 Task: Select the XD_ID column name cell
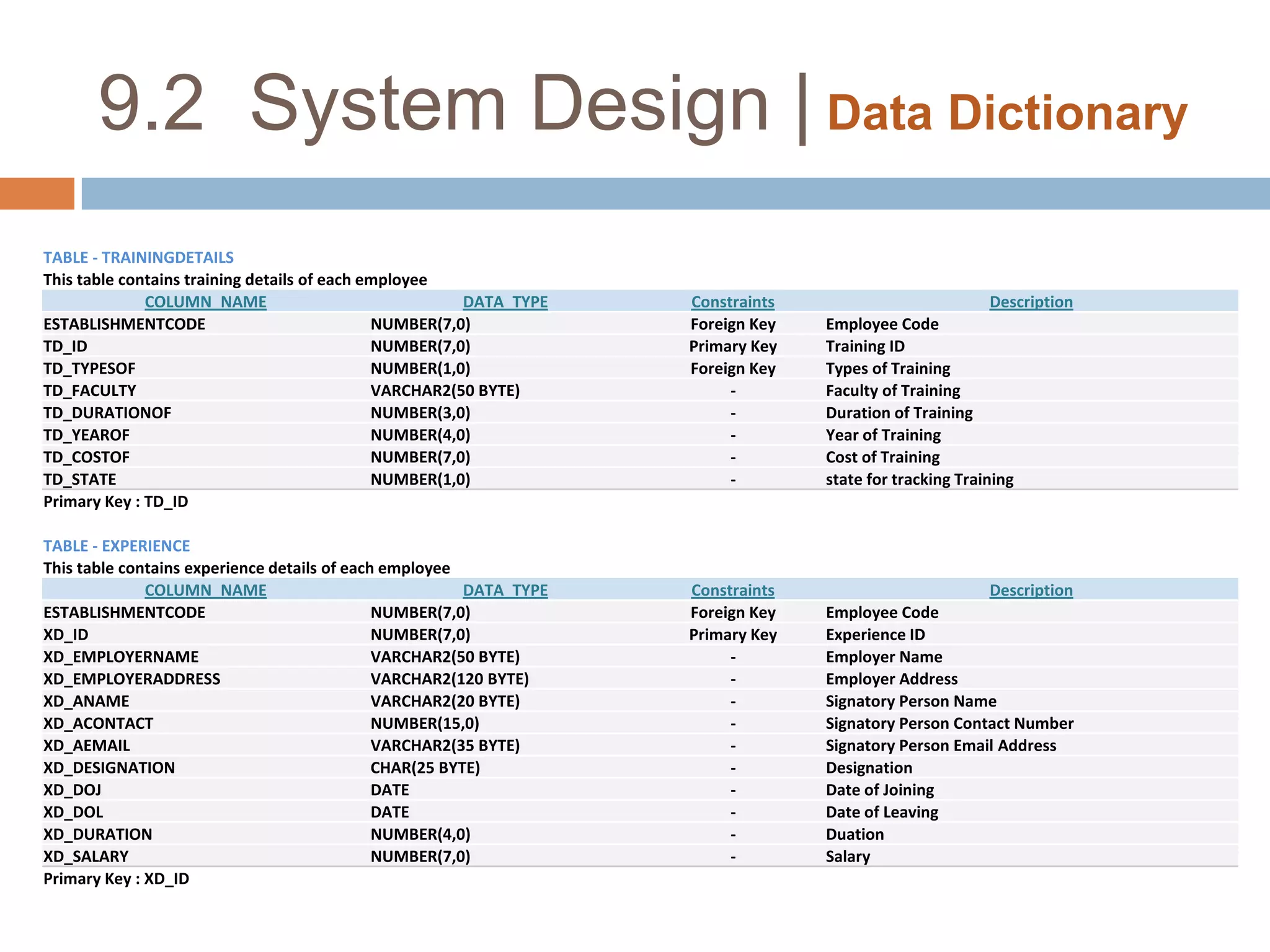pyautogui.click(x=66, y=635)
